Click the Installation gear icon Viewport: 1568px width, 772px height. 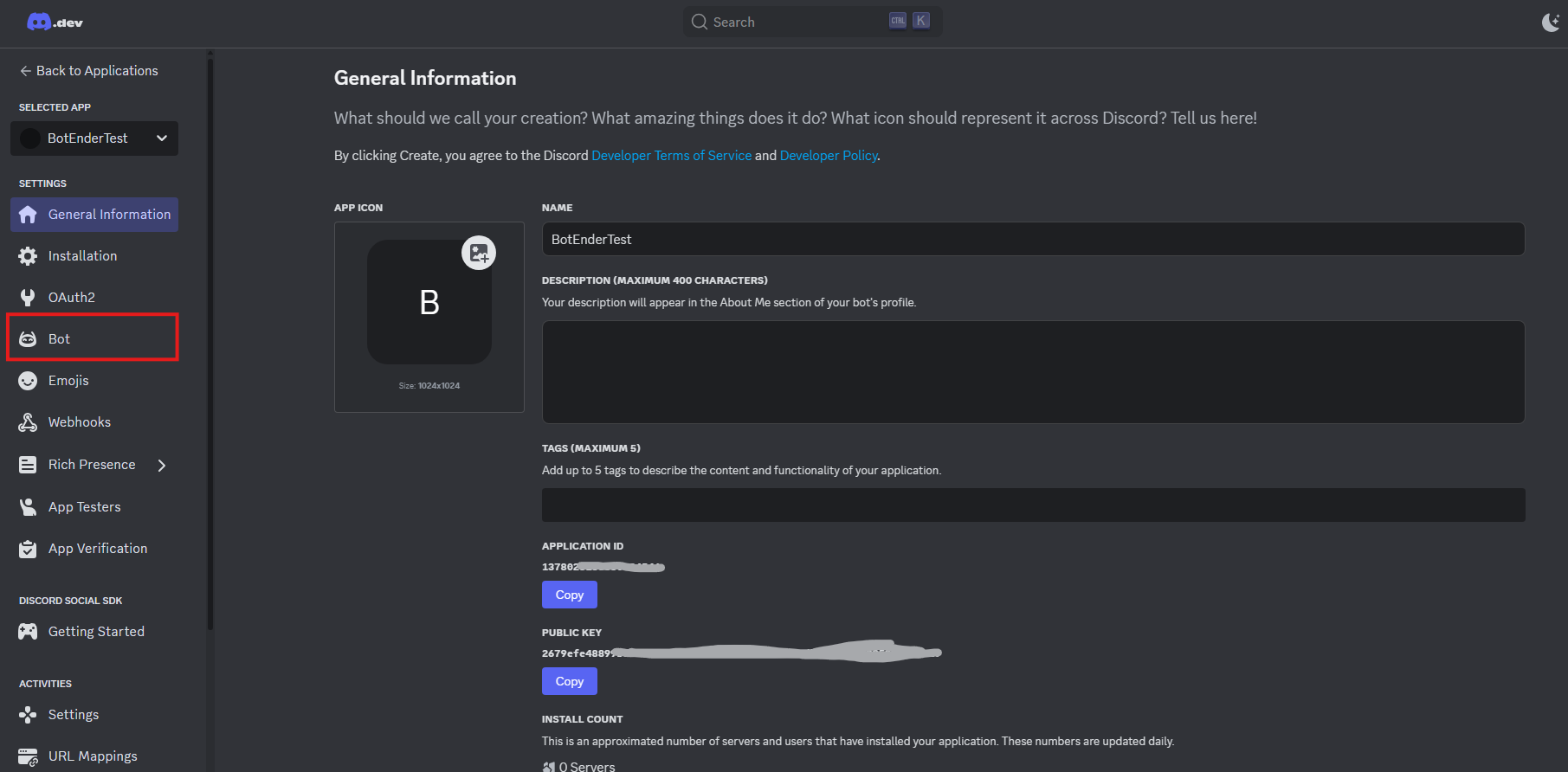(28, 256)
